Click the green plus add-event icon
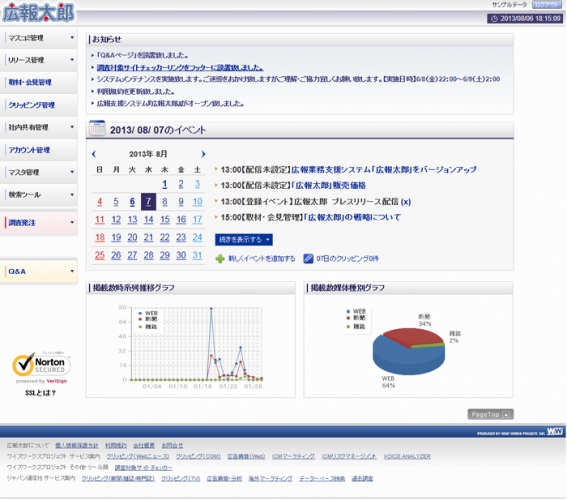This screenshot has width=567, height=500. click(x=220, y=259)
